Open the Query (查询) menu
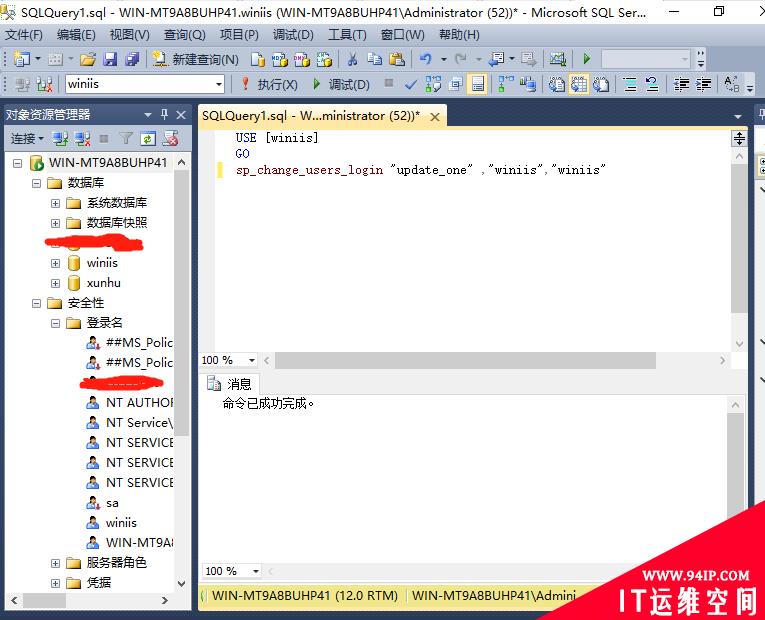This screenshot has width=765, height=620. coord(184,35)
